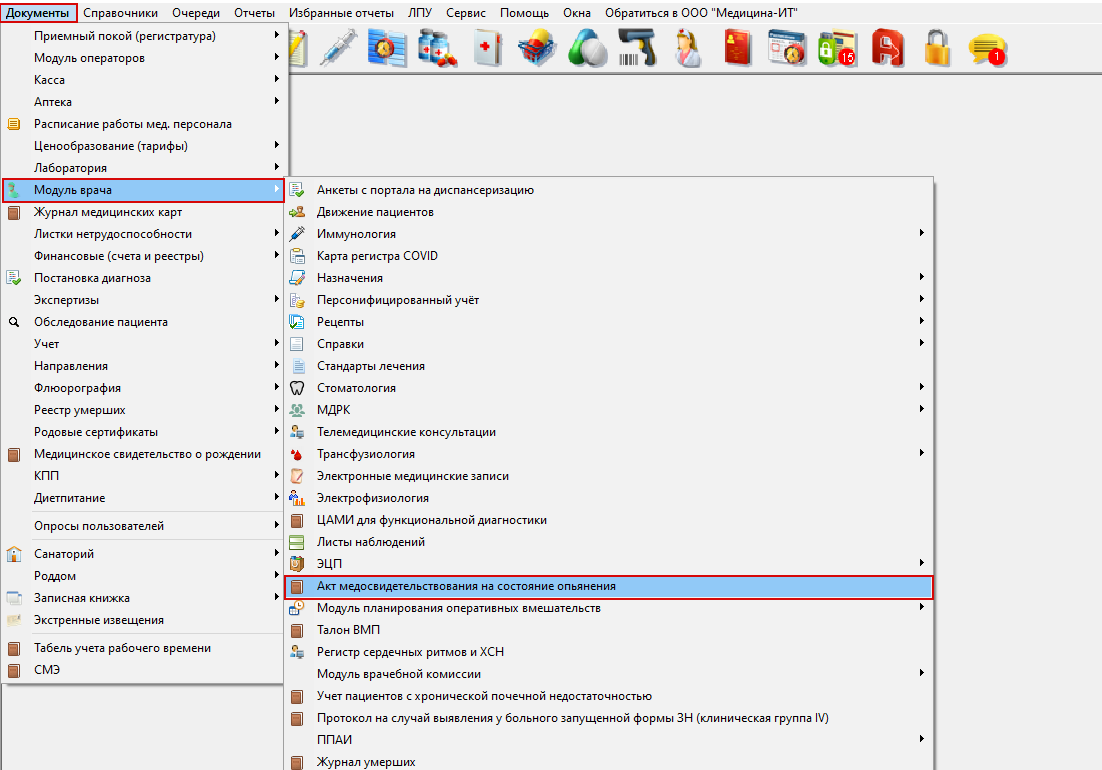Open Журнал умерших item
The height and width of the screenshot is (770, 1102).
click(x=609, y=762)
